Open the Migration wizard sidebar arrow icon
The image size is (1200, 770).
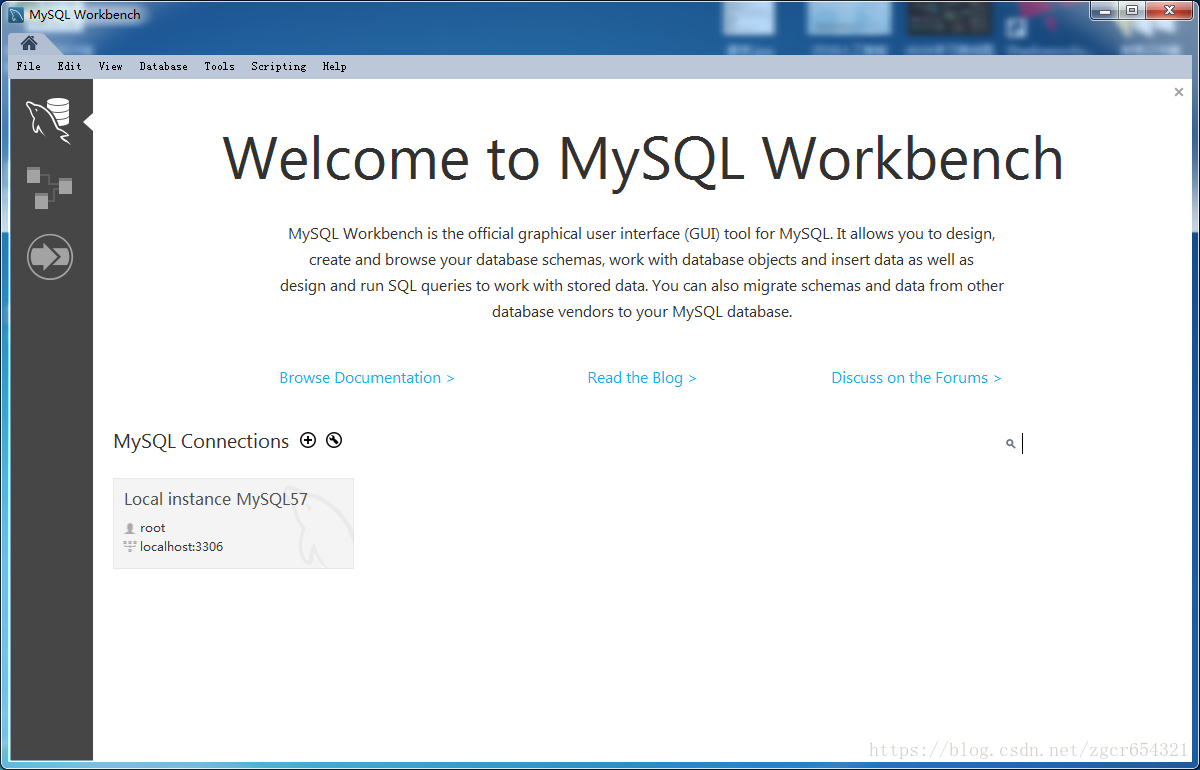click(x=50, y=257)
